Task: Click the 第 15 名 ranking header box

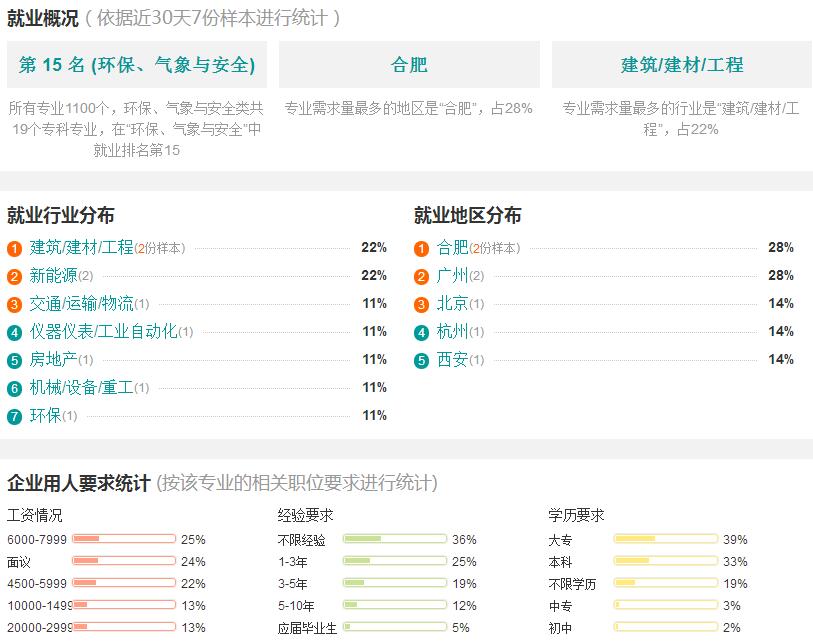Action: click(137, 65)
